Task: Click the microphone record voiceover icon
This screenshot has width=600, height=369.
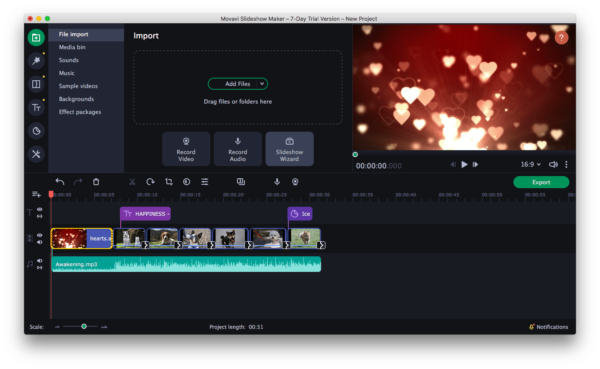Action: click(277, 182)
